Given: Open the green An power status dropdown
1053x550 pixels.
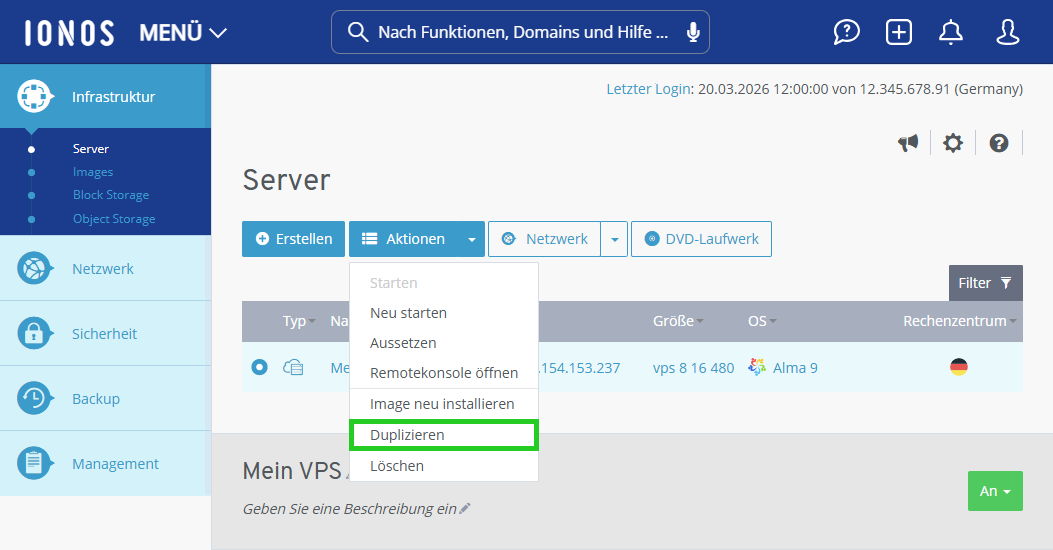Looking at the screenshot, I should (x=995, y=491).
